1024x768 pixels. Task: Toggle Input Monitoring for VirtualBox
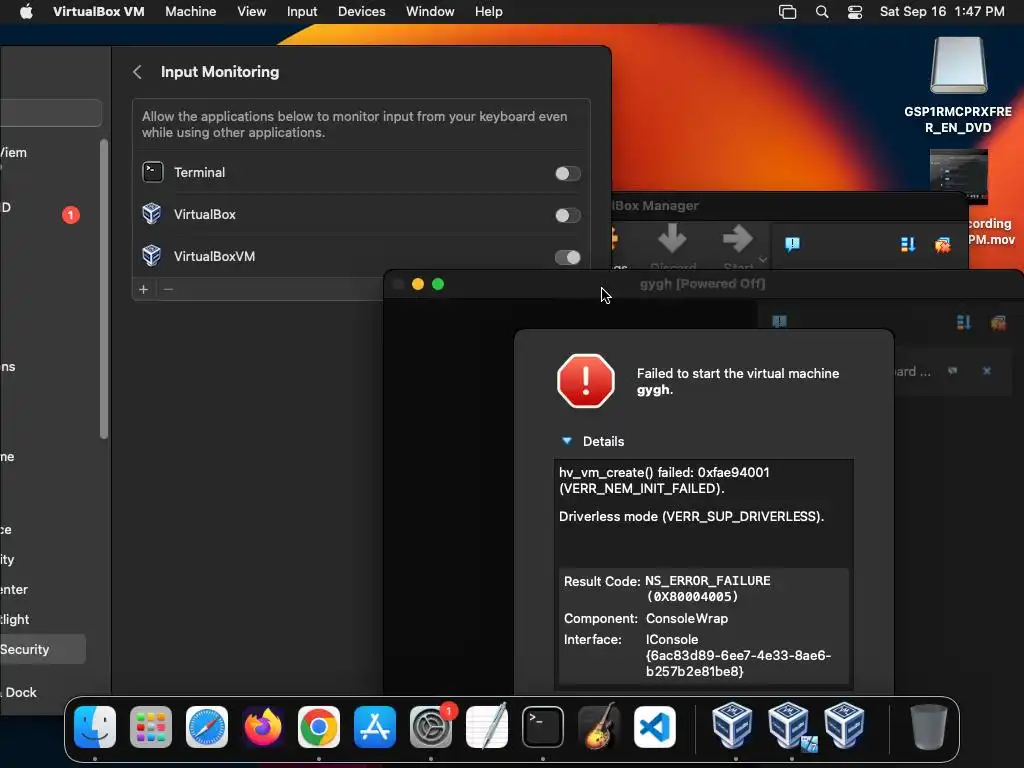[x=568, y=215]
